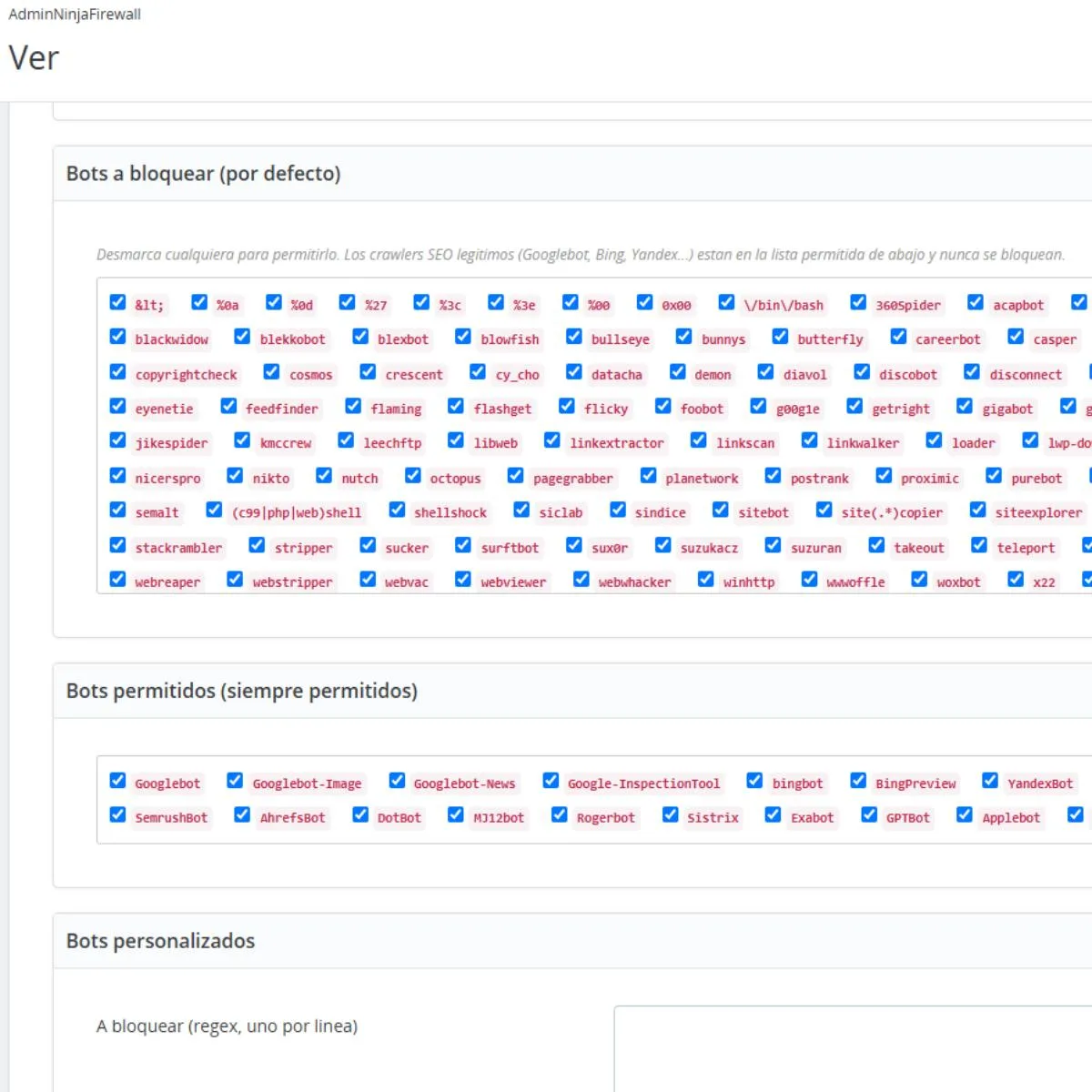The image size is (1092, 1092).
Task: Uncheck the webreaper checkbox
Action: (x=117, y=580)
